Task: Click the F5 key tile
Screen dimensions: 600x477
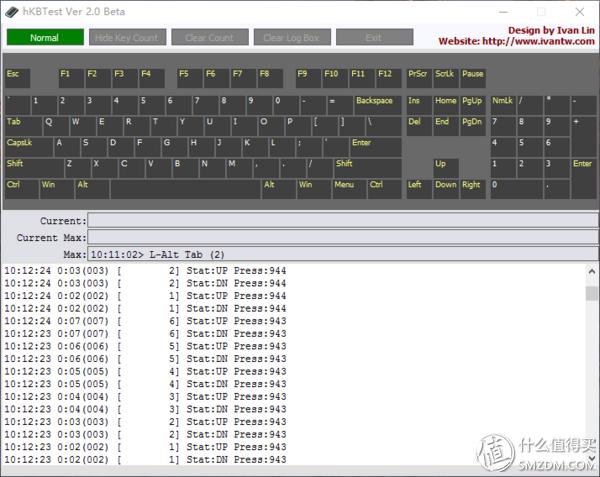Action: tap(190, 78)
